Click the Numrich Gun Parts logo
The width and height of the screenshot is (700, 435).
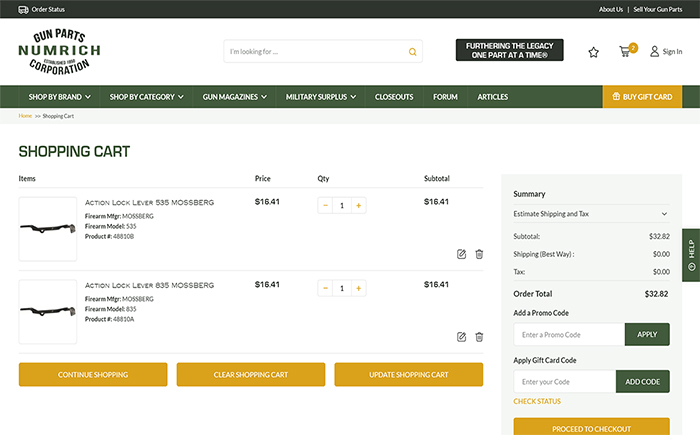(59, 52)
